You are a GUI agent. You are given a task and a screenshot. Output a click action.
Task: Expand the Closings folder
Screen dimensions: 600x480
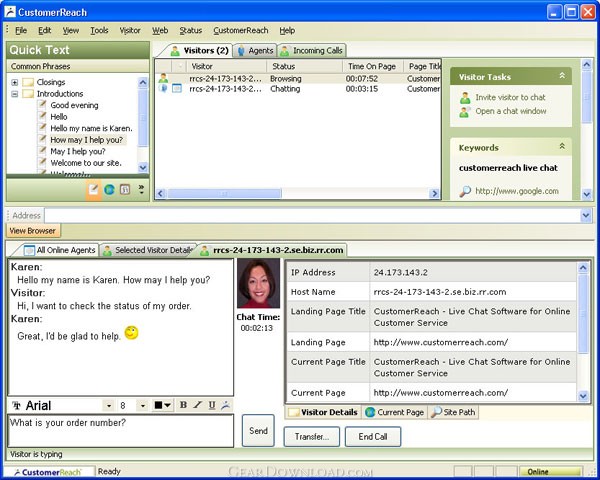pos(15,82)
